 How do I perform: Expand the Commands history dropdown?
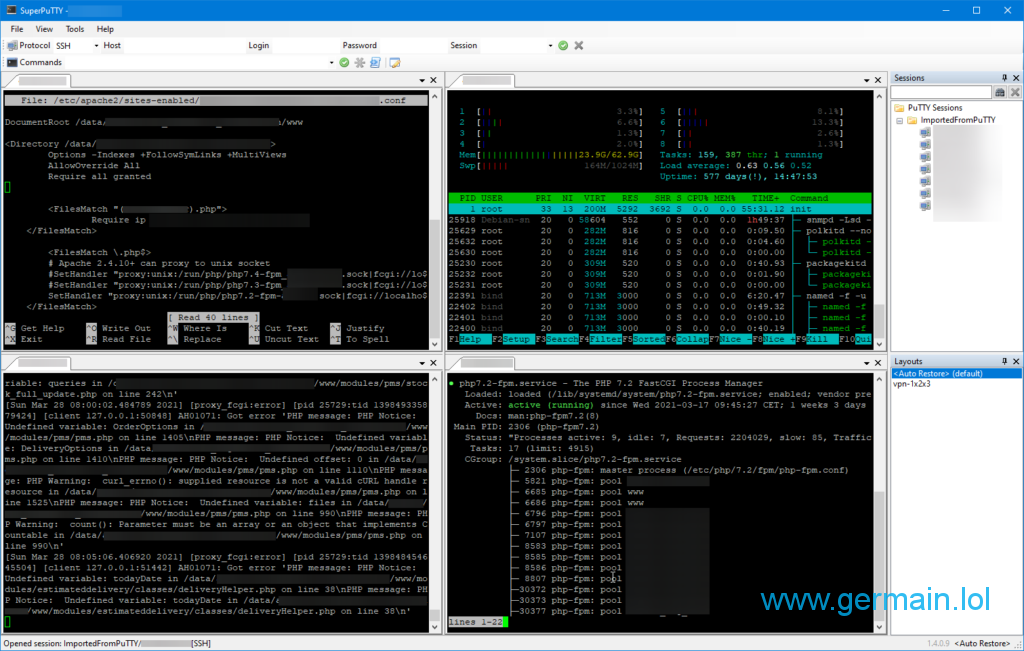(x=331, y=63)
